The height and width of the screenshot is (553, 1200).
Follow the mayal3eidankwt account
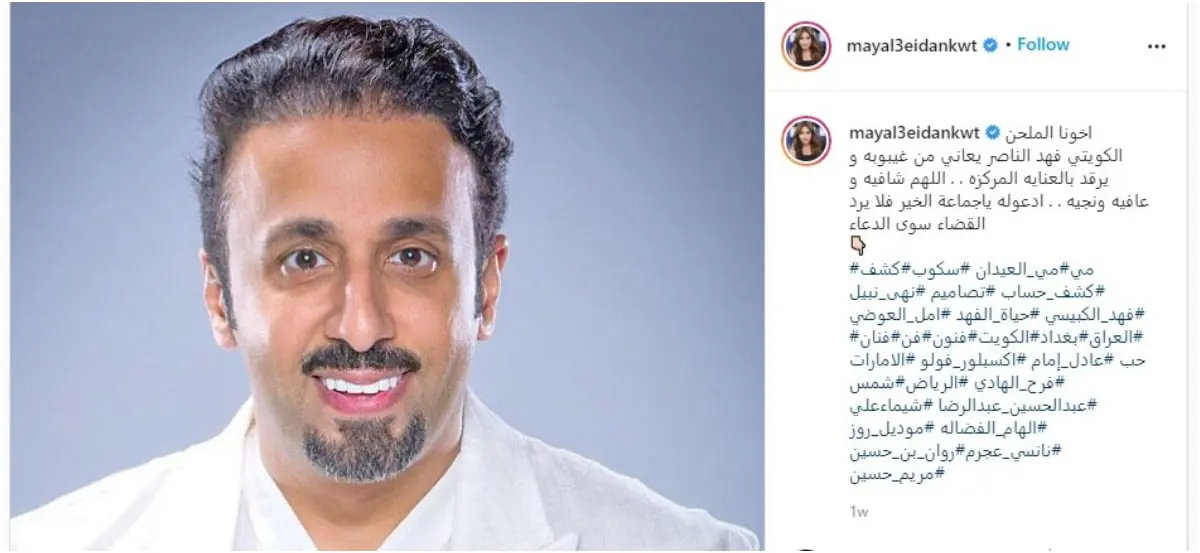1043,45
